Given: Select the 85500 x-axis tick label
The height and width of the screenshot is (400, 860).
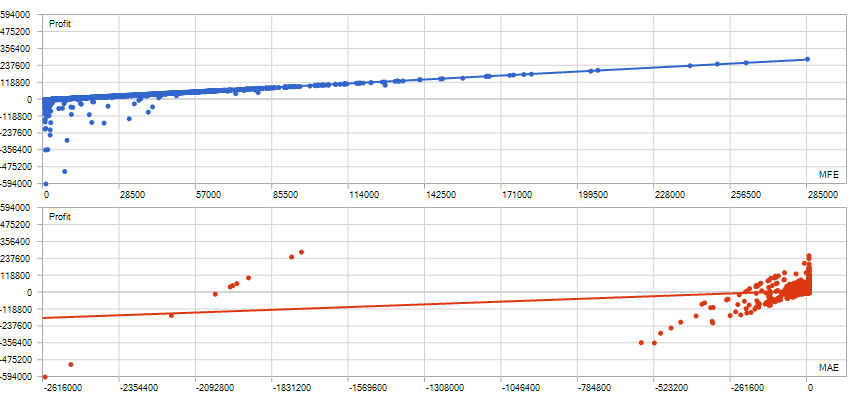Looking at the screenshot, I should tap(285, 195).
